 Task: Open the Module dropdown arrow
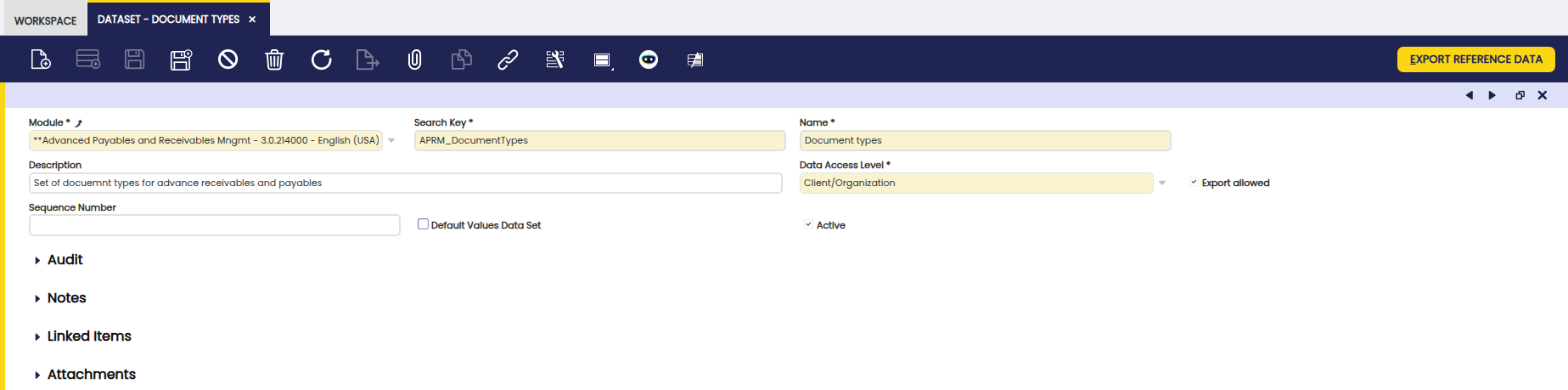click(x=391, y=141)
